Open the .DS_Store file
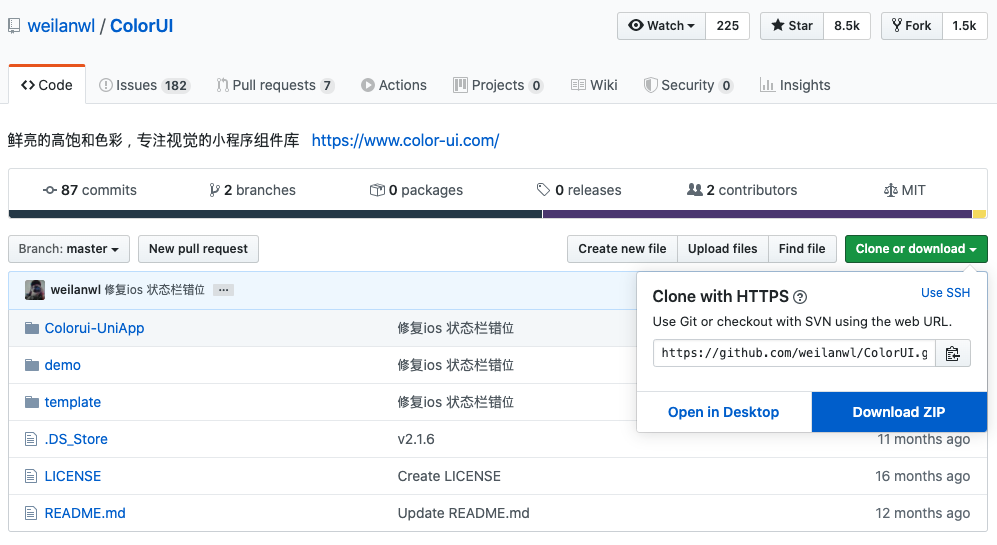The height and width of the screenshot is (545, 997). (76, 439)
